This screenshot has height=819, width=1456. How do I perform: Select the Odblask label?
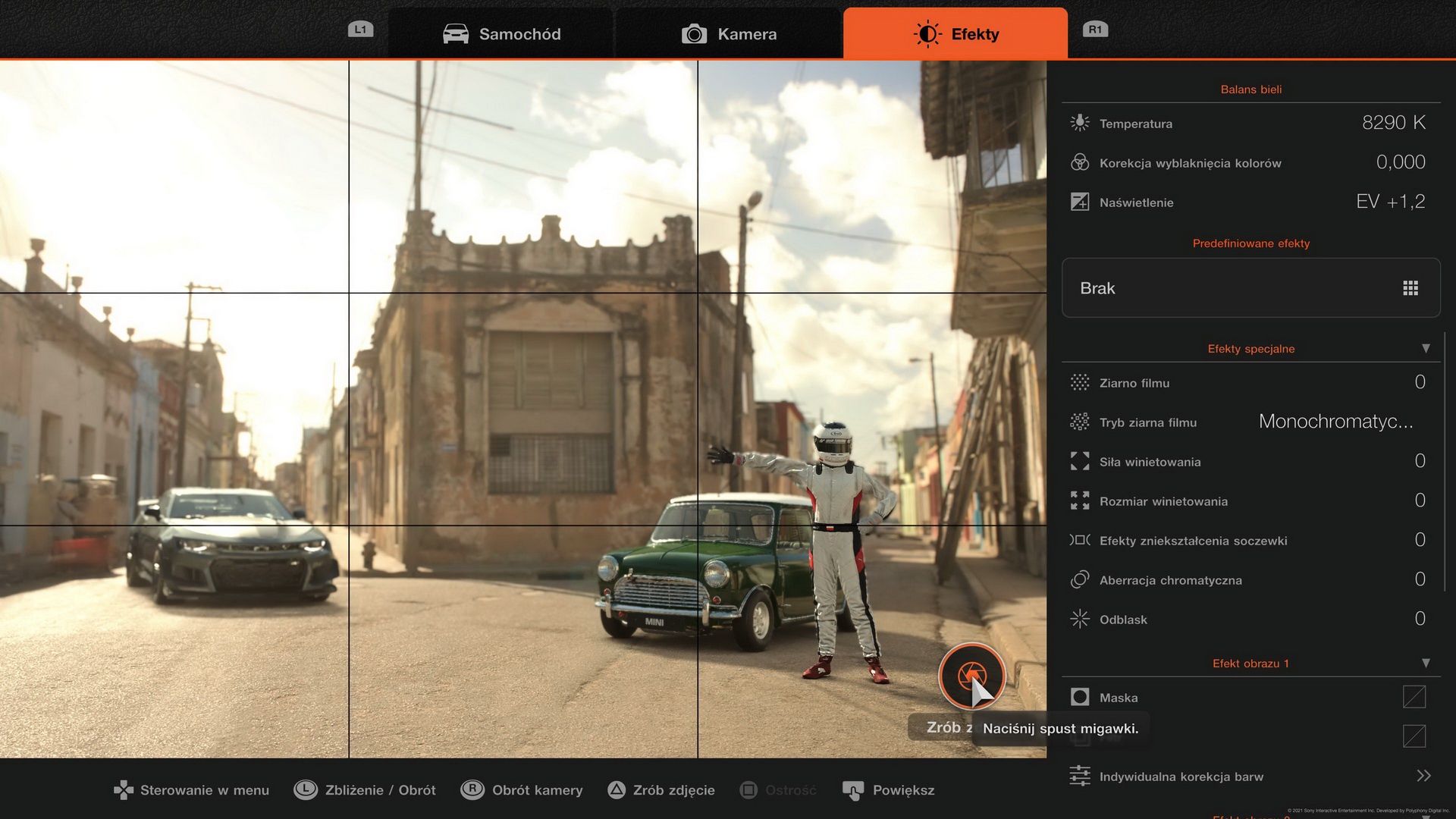(x=1123, y=620)
